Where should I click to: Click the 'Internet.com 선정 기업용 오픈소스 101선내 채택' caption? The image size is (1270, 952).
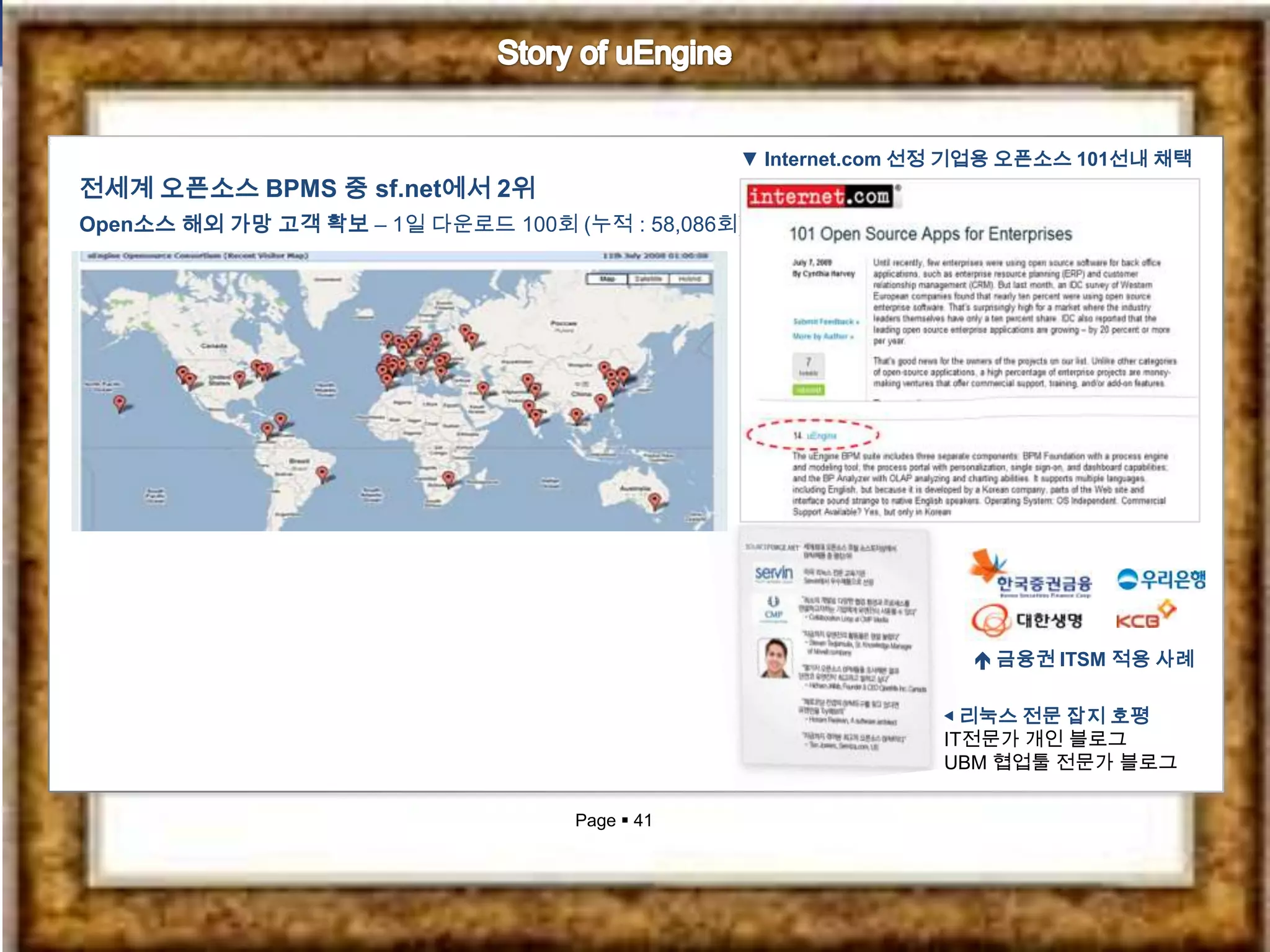coord(977,159)
